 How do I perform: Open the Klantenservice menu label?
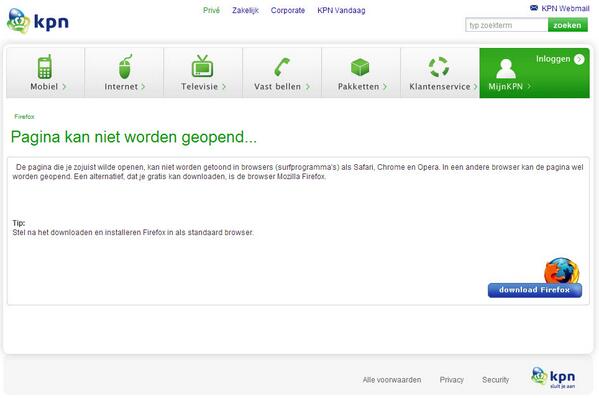(x=440, y=87)
